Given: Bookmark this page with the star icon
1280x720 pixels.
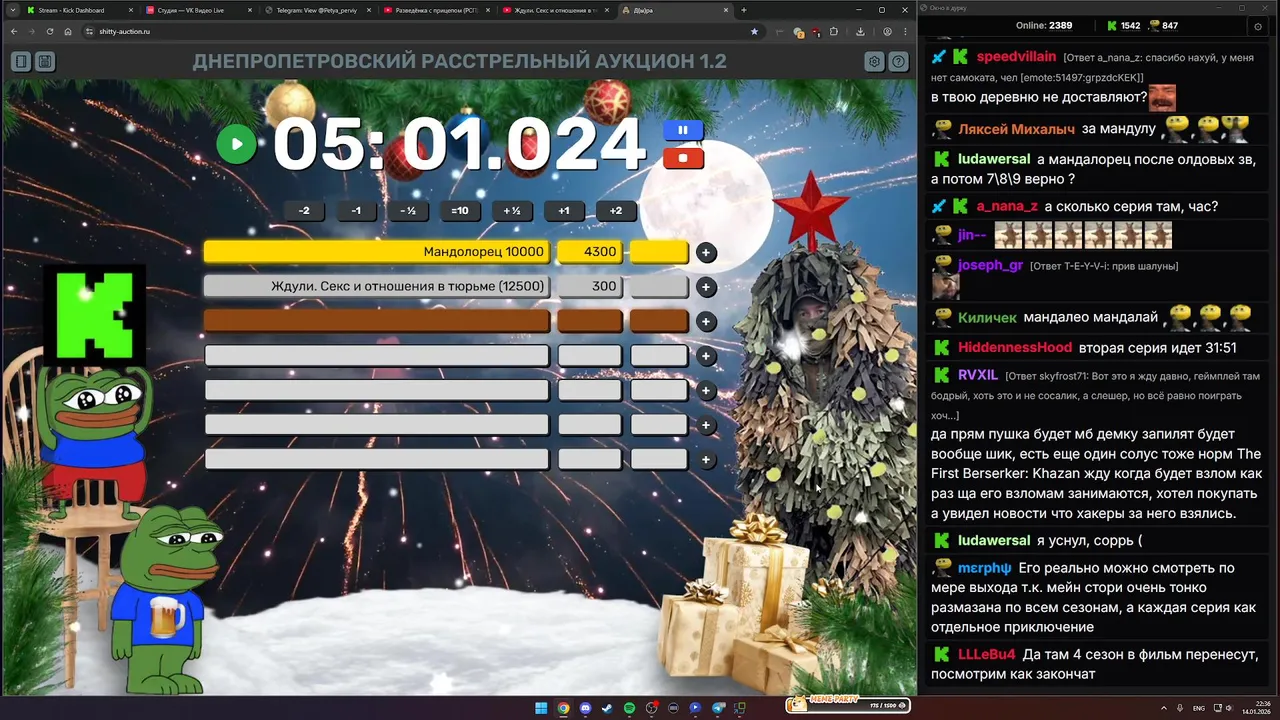Looking at the screenshot, I should coord(754,31).
